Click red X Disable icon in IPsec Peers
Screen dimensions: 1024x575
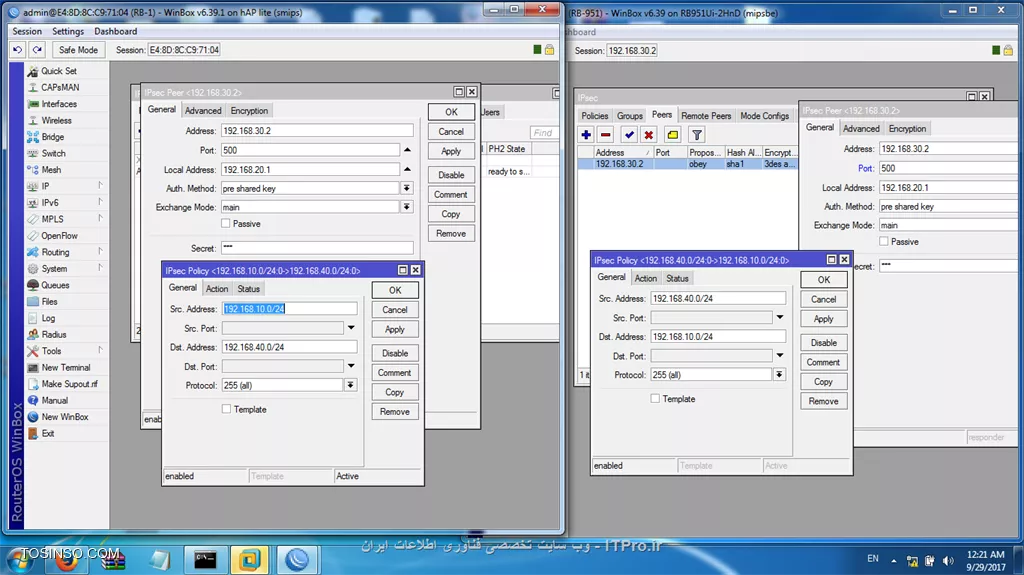click(x=648, y=135)
